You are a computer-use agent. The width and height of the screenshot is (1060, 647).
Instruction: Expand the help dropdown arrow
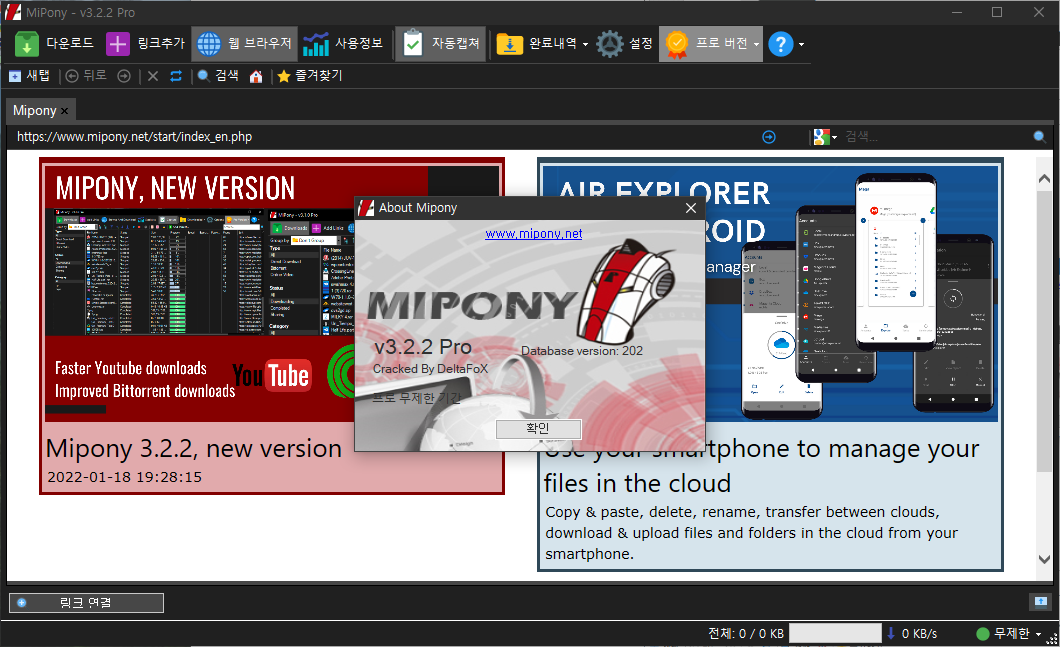pos(802,45)
